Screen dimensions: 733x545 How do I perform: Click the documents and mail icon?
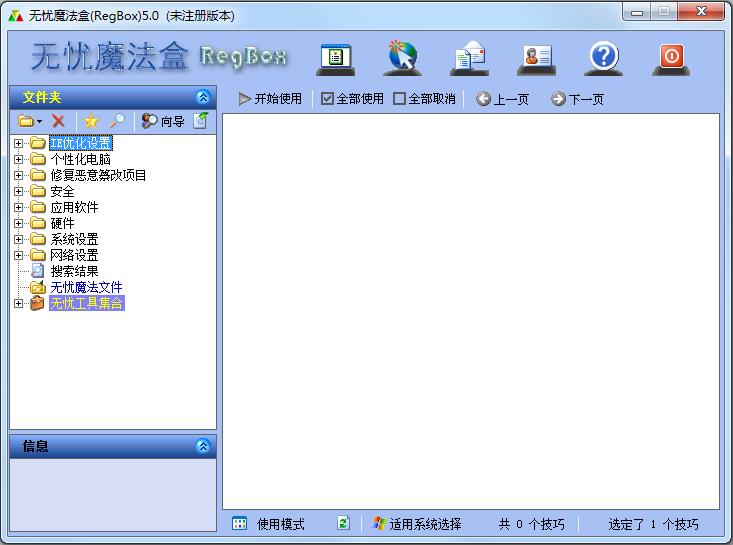[468, 58]
